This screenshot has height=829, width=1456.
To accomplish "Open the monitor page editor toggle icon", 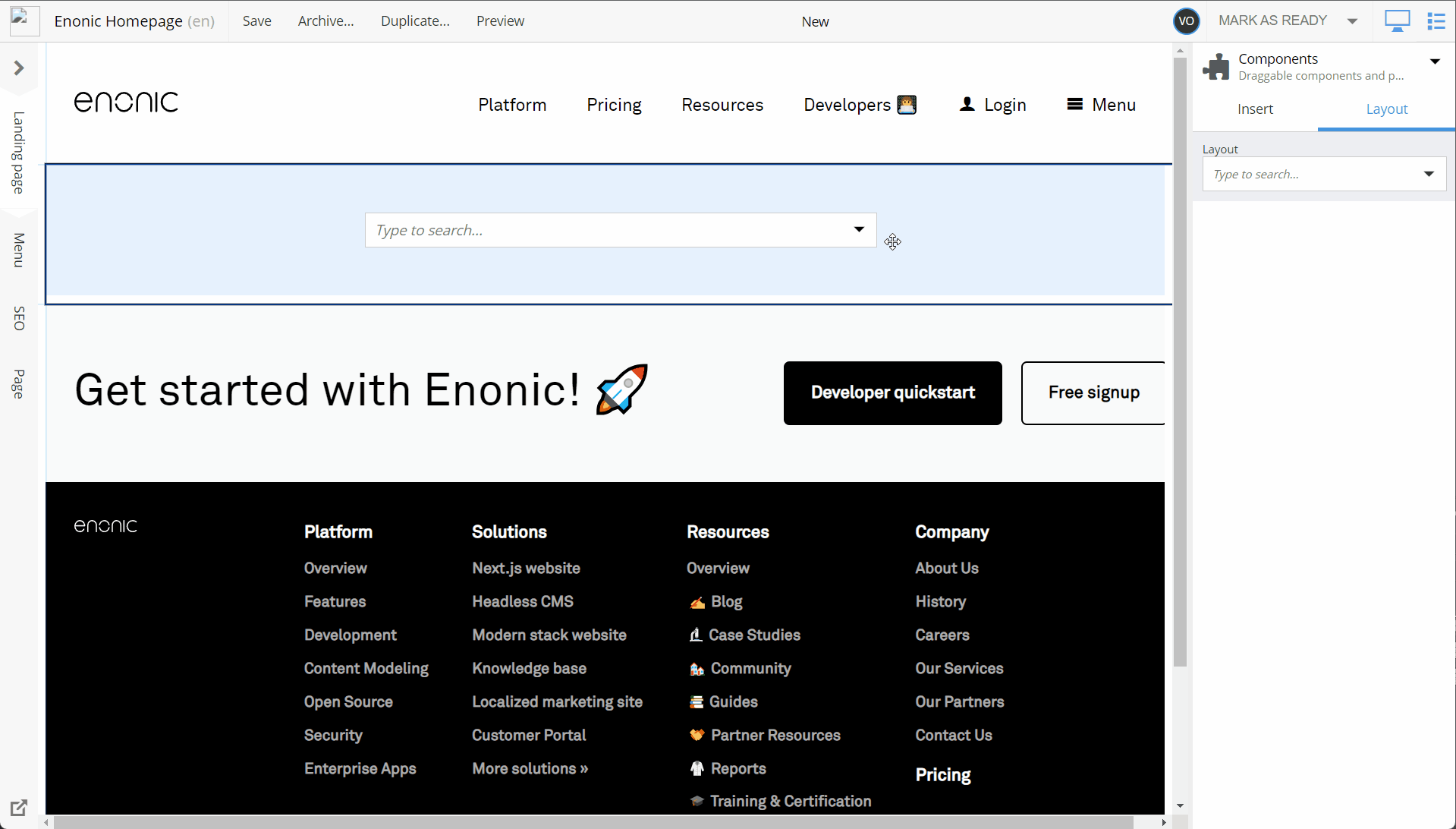I will [x=1397, y=21].
